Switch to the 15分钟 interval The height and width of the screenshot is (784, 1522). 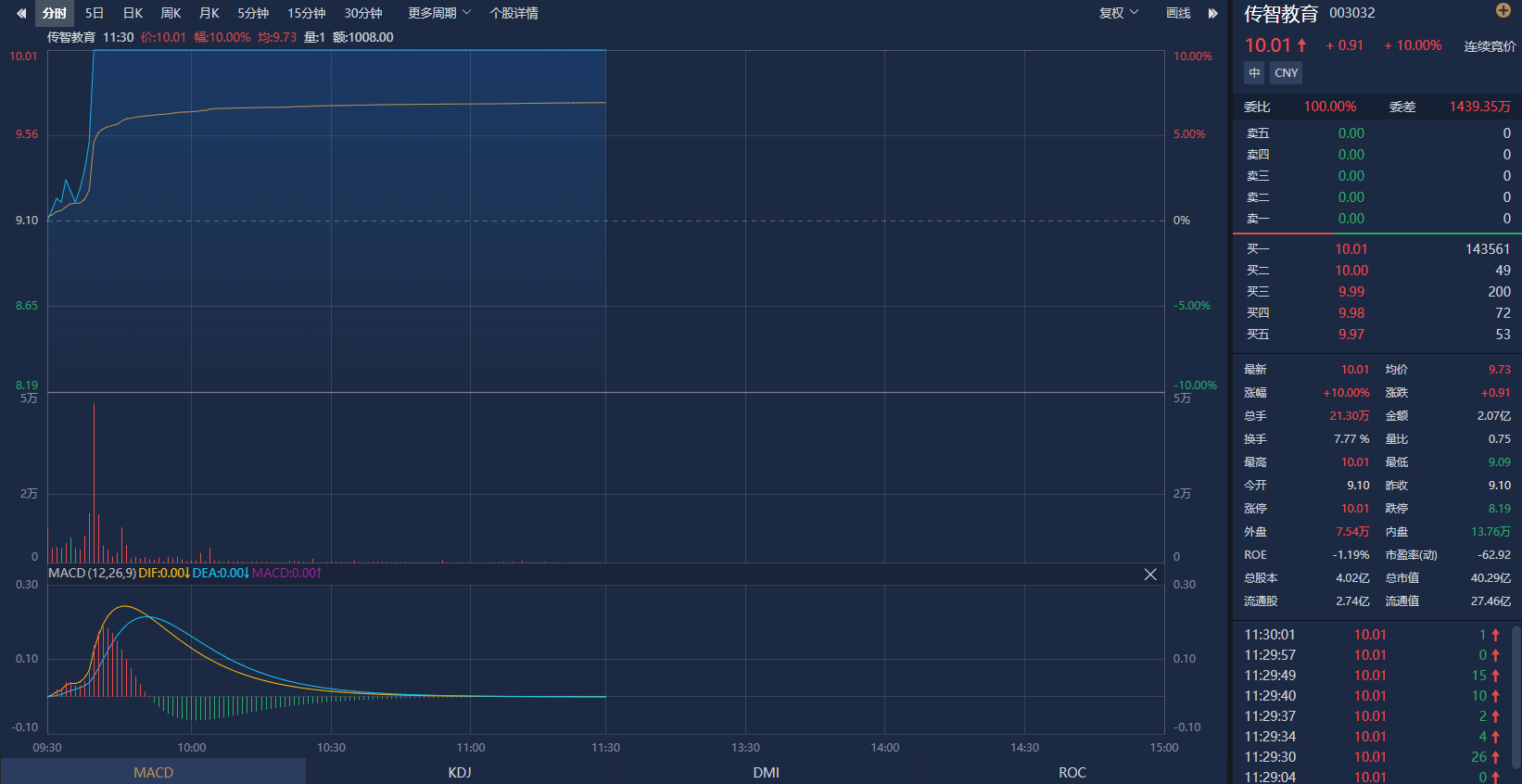[x=306, y=13]
